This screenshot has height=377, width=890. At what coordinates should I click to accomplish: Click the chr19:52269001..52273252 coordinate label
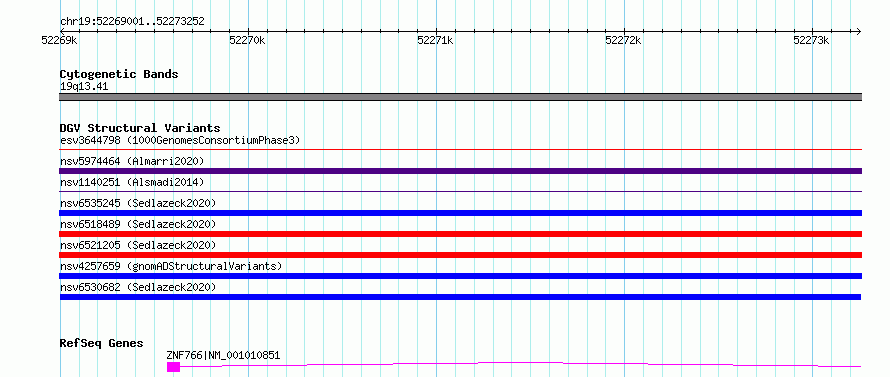click(132, 22)
